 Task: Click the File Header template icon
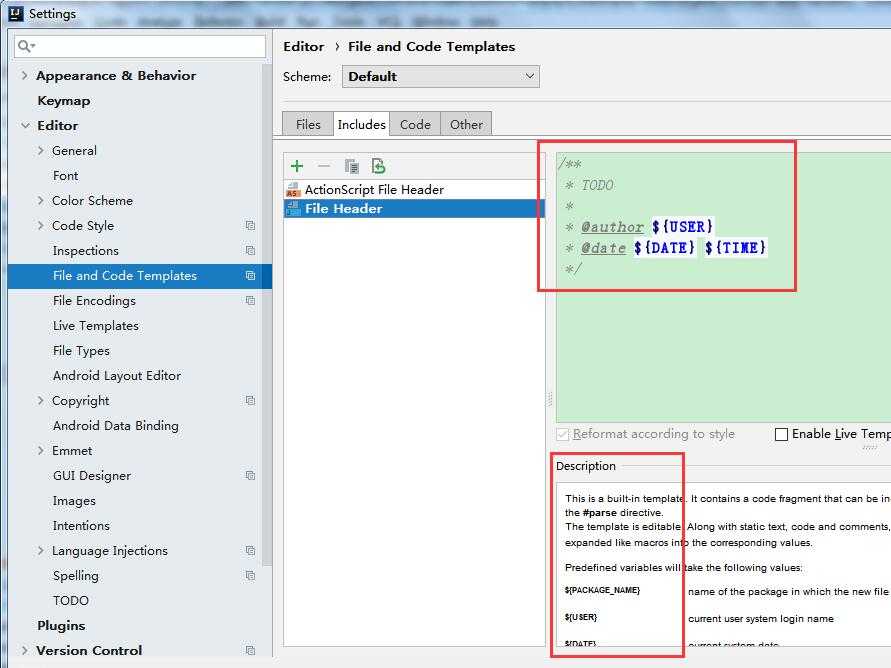click(293, 208)
